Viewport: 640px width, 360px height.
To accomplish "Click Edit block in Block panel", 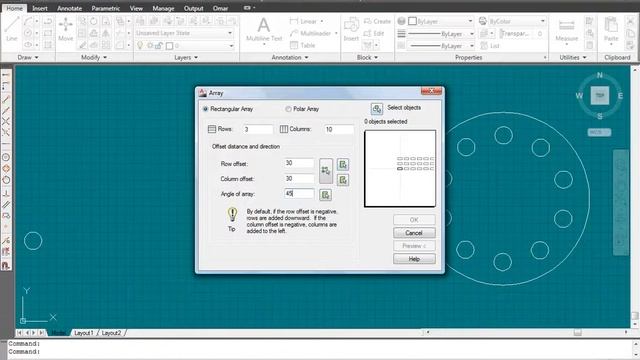I will (x=374, y=33).
